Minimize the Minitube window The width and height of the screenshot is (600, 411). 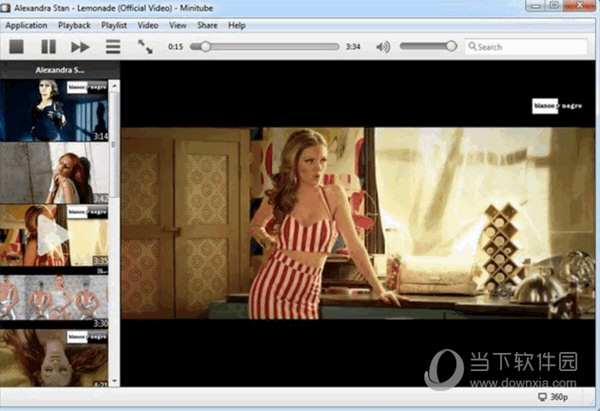[536, 6]
